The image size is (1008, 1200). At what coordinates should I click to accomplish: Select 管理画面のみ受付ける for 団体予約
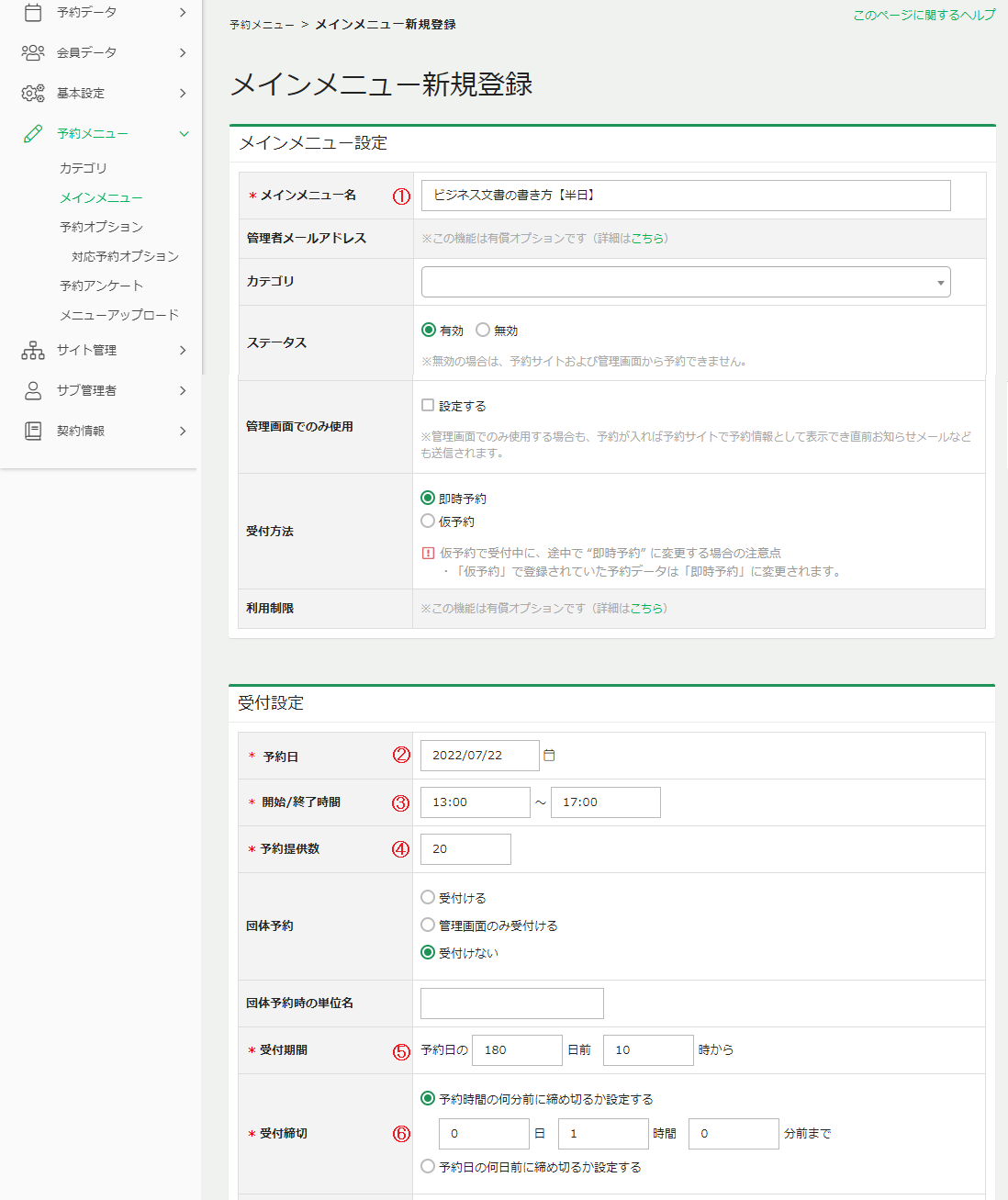428,925
